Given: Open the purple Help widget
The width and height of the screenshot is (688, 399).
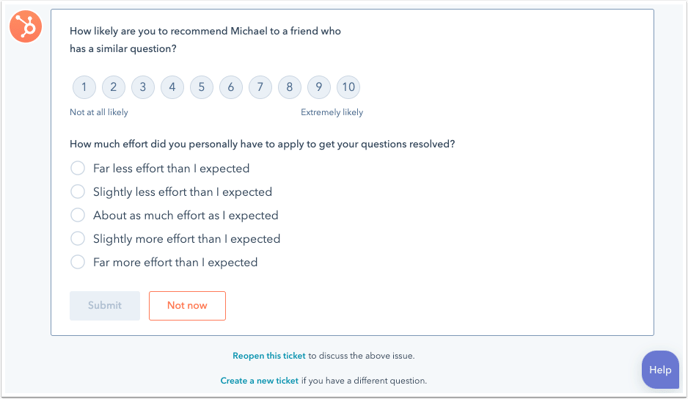Looking at the screenshot, I should 660,370.
